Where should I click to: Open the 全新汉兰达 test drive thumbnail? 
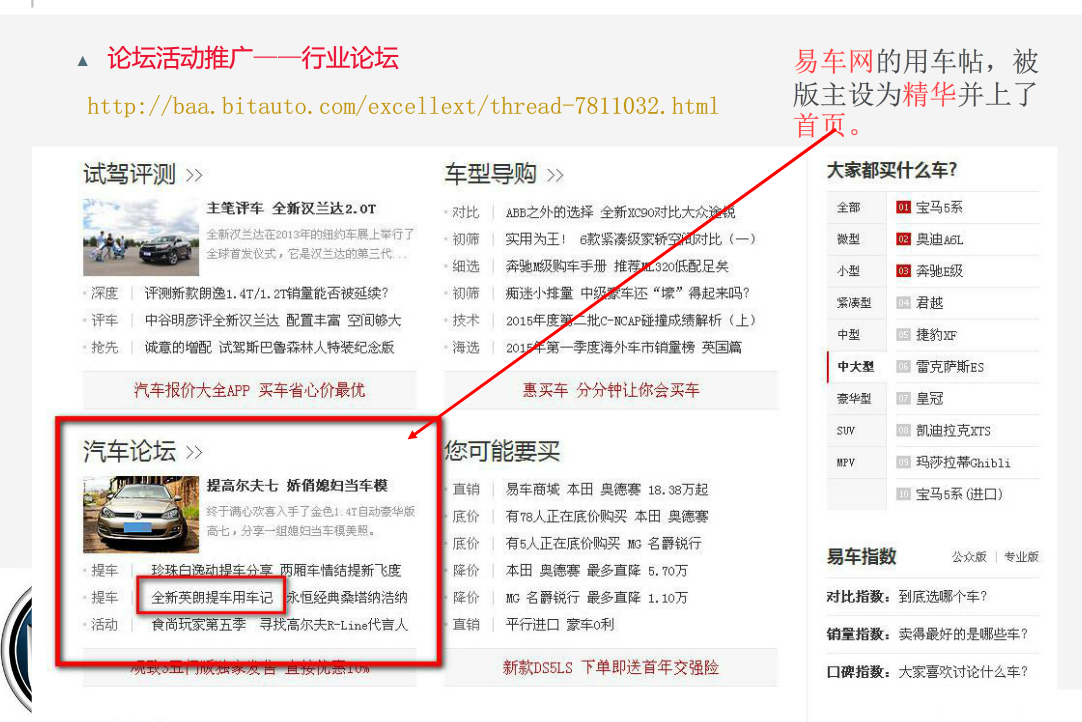coord(141,237)
